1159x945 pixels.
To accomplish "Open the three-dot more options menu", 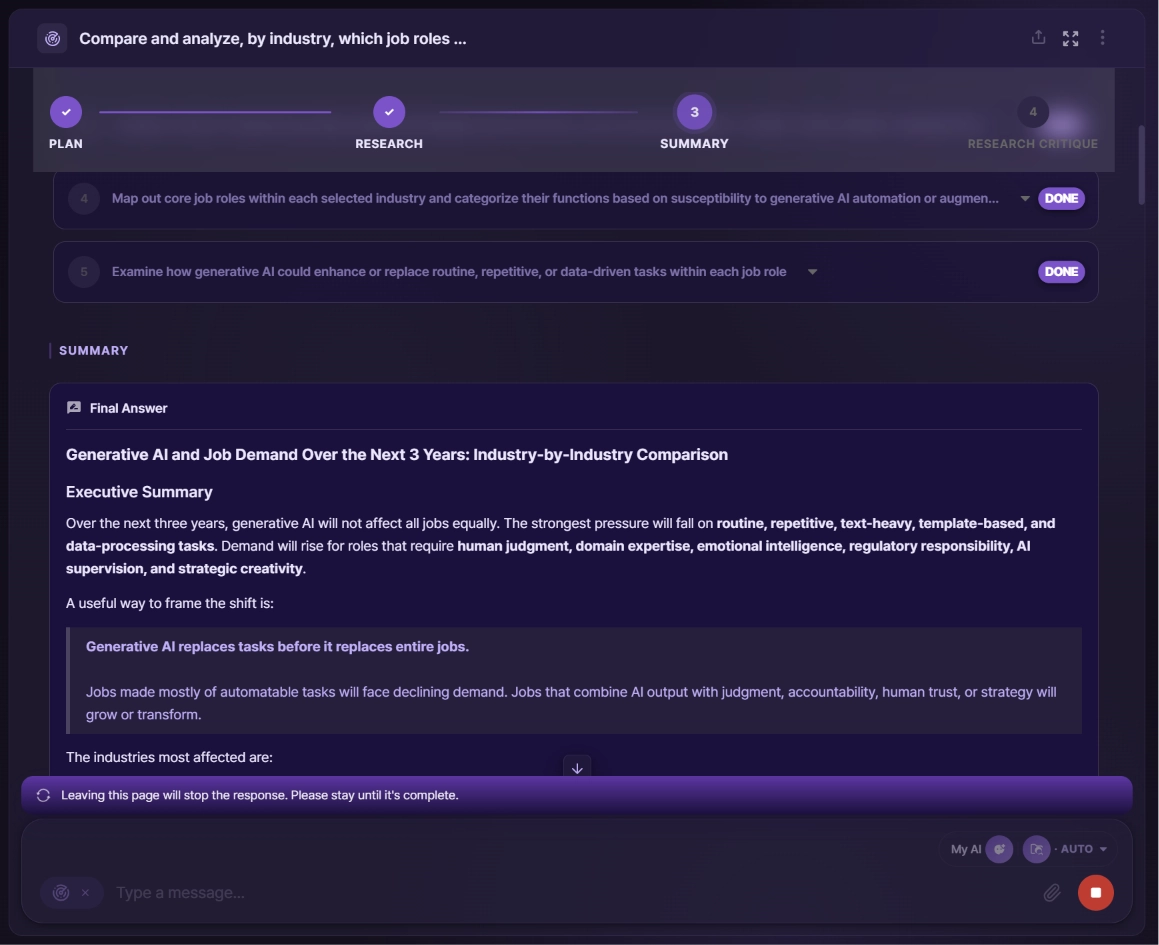I will tap(1102, 38).
